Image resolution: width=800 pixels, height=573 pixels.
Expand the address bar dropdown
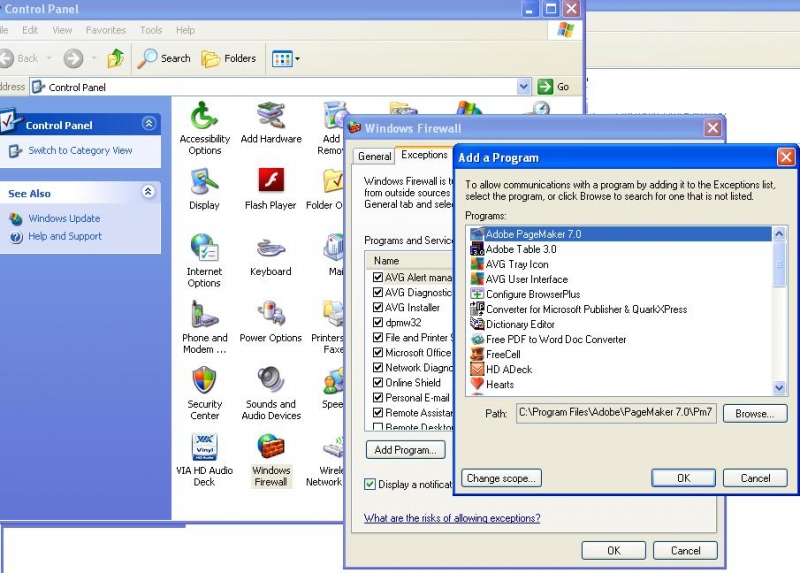pyautogui.click(x=524, y=87)
